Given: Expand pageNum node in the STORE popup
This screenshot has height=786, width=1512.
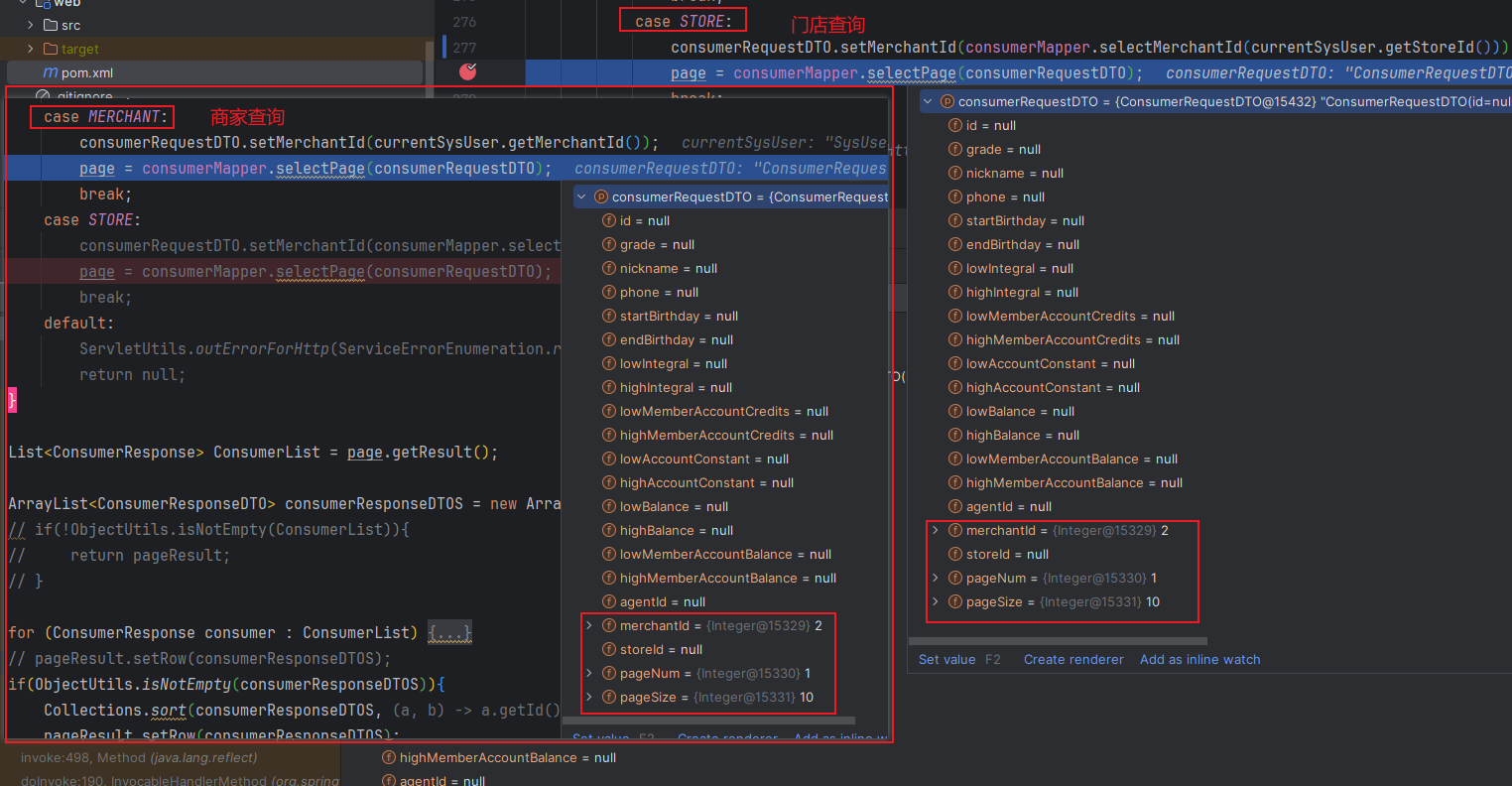Looking at the screenshot, I should [x=935, y=578].
